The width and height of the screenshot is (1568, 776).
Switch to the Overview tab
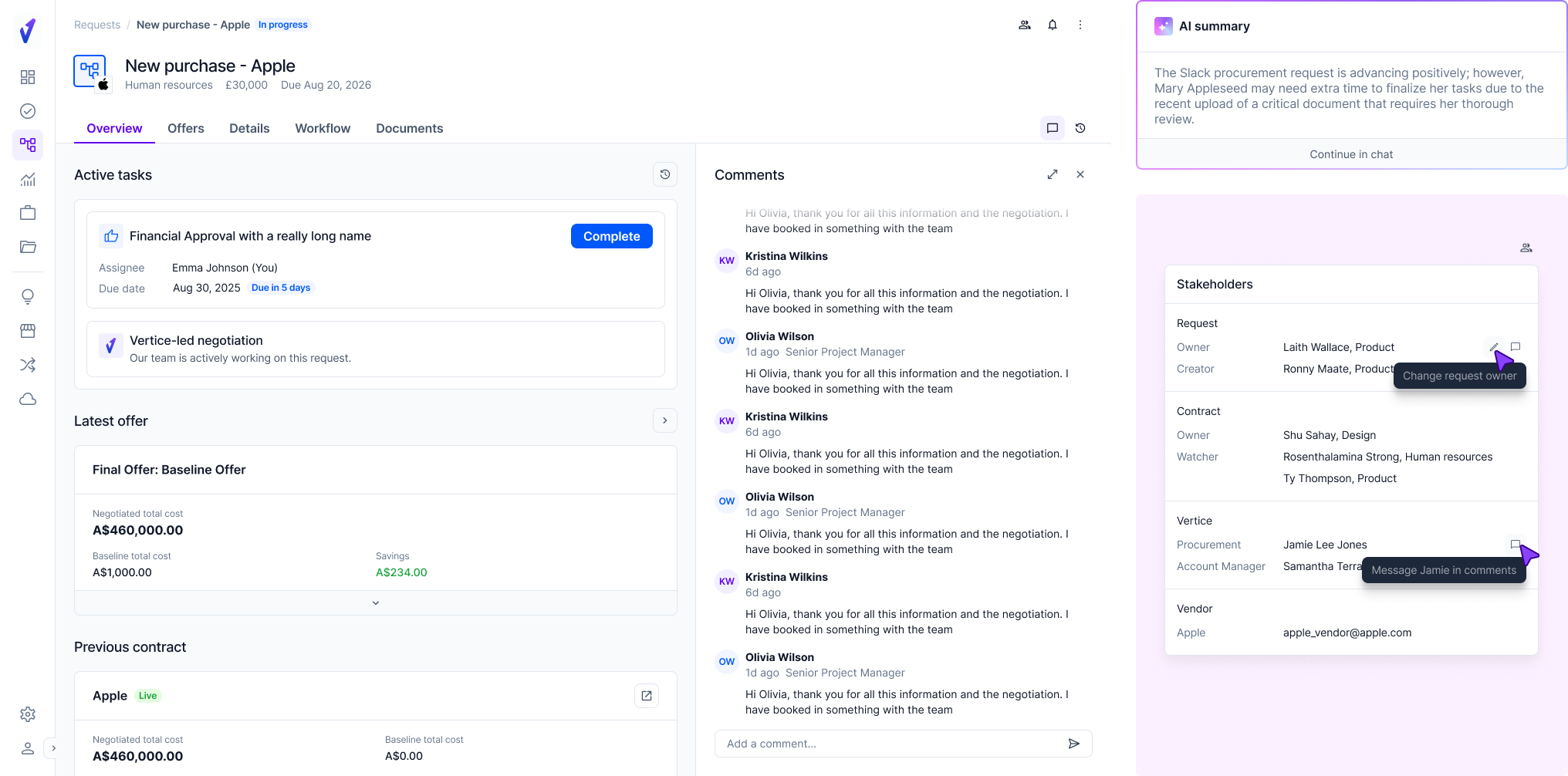(x=114, y=128)
